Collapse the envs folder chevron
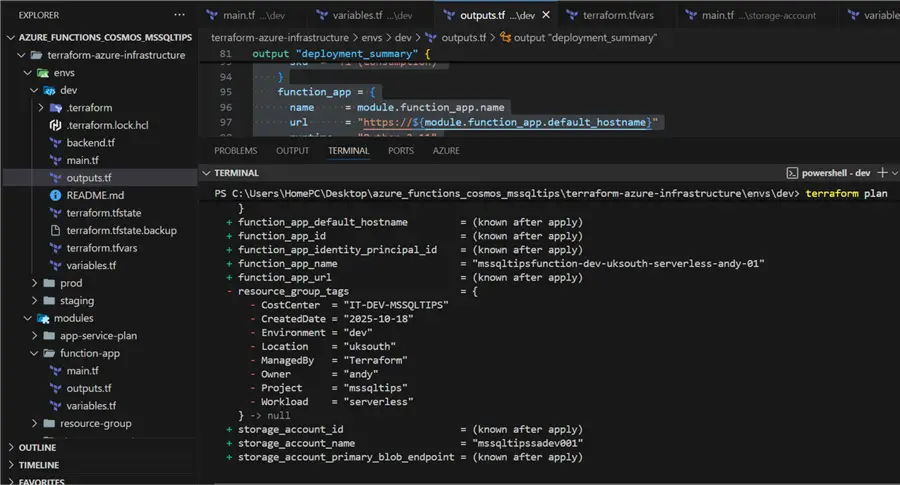This screenshot has width=900, height=485. click(28, 73)
